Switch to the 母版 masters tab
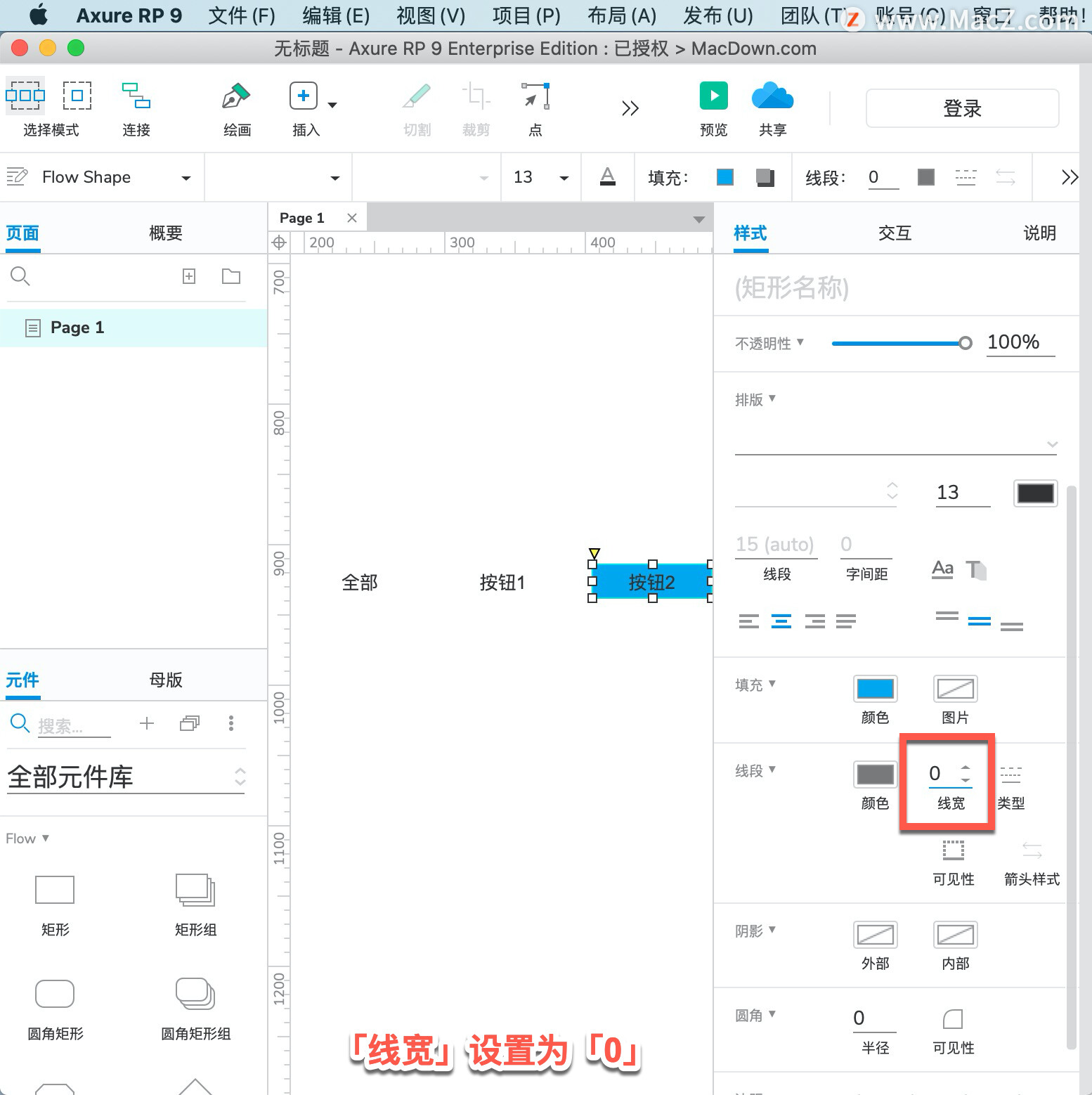 (166, 680)
